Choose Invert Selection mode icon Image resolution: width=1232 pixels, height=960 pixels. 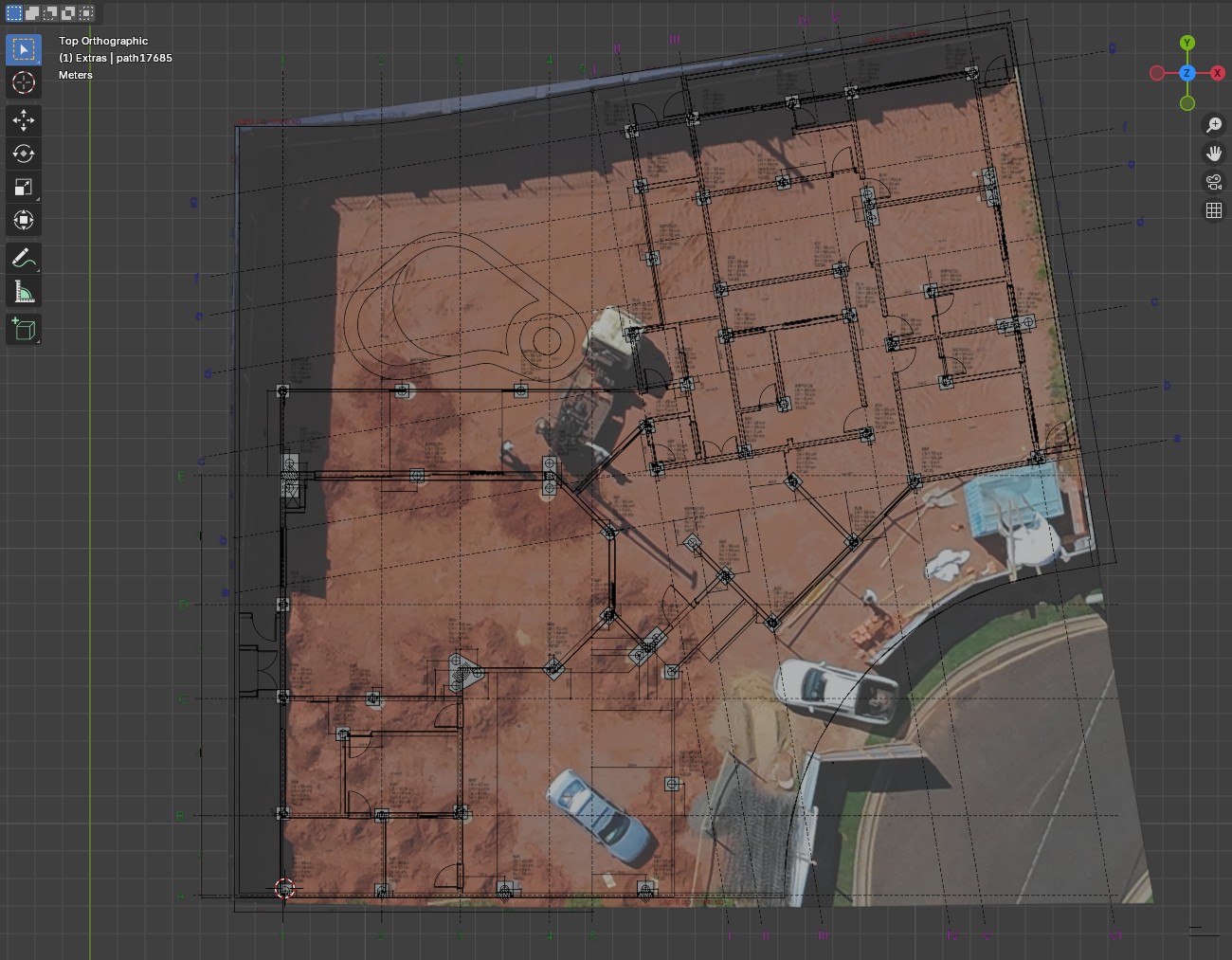(68, 13)
